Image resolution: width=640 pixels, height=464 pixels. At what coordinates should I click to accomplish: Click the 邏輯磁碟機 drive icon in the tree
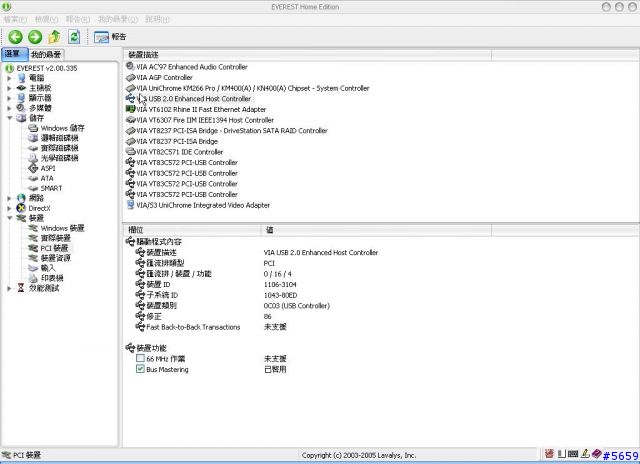coord(33,138)
